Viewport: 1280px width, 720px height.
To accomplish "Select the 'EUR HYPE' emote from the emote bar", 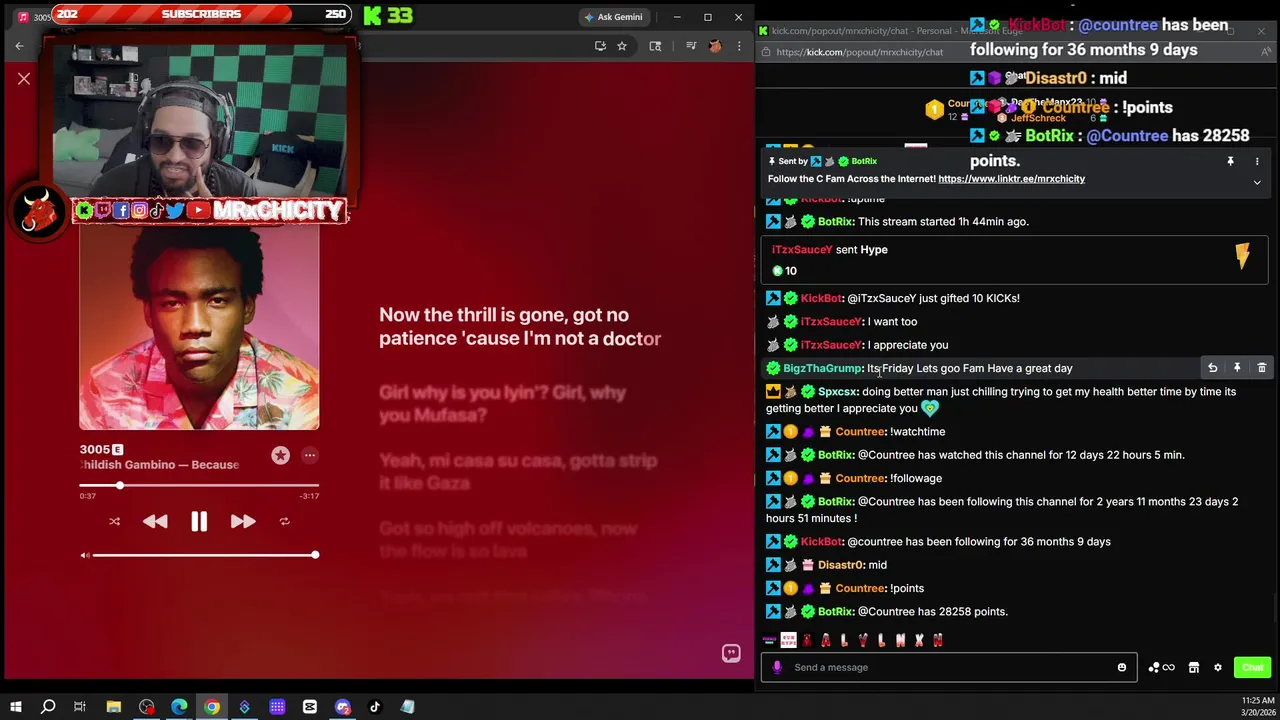I will [788, 640].
